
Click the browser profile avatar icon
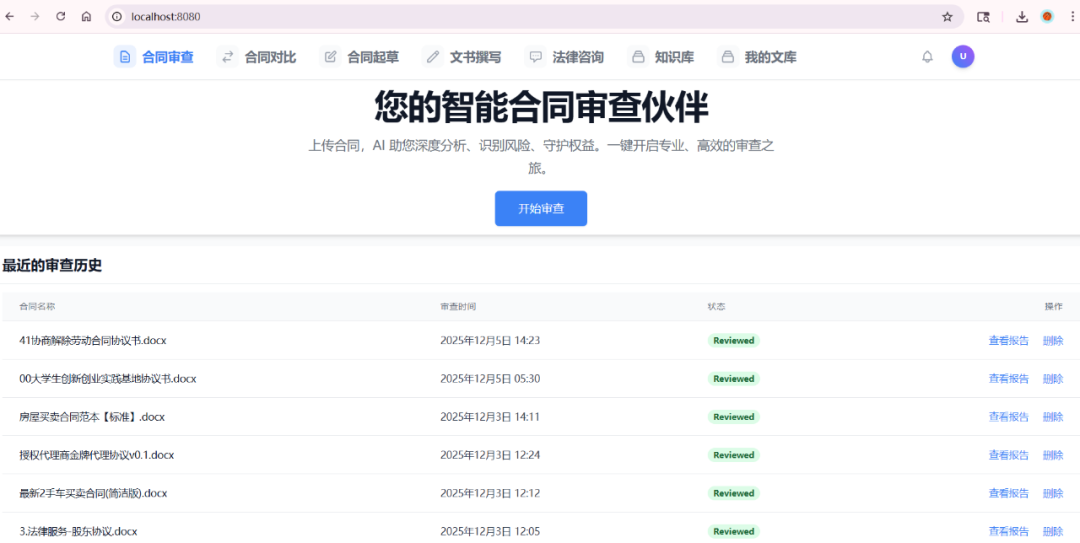pyautogui.click(x=1047, y=17)
